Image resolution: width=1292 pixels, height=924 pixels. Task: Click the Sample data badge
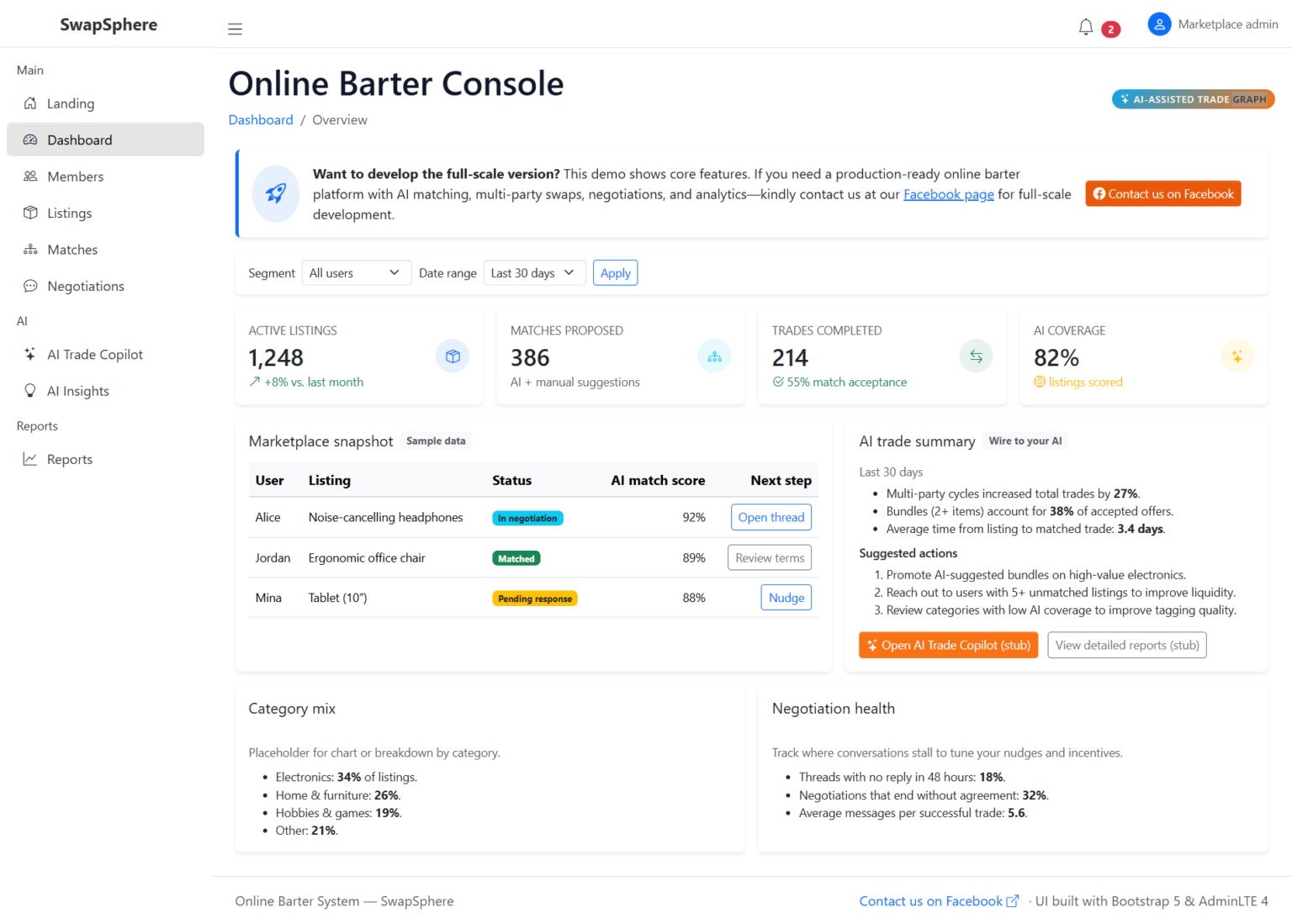pyautogui.click(x=436, y=441)
